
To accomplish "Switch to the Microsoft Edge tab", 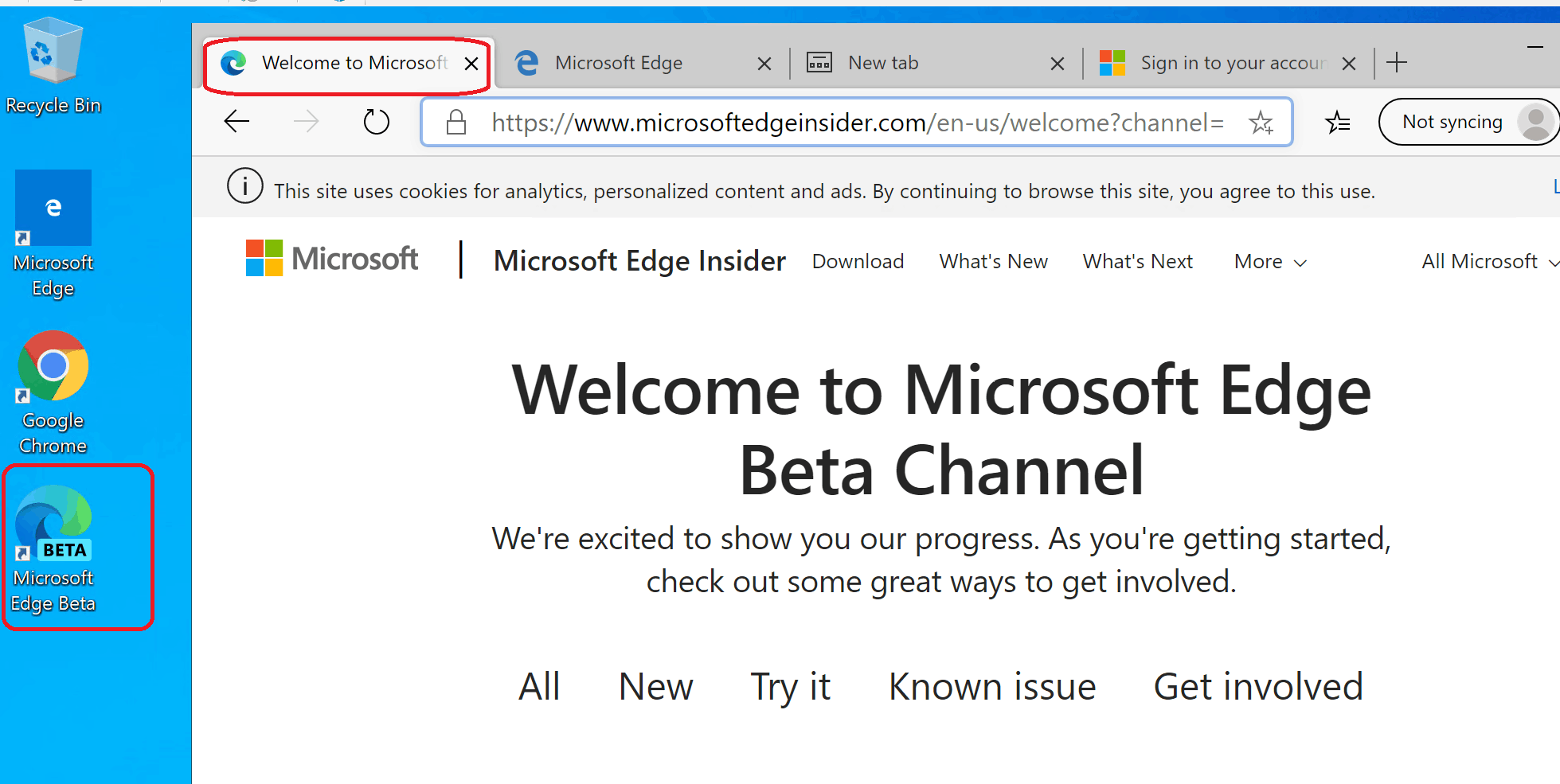I will 642,64.
